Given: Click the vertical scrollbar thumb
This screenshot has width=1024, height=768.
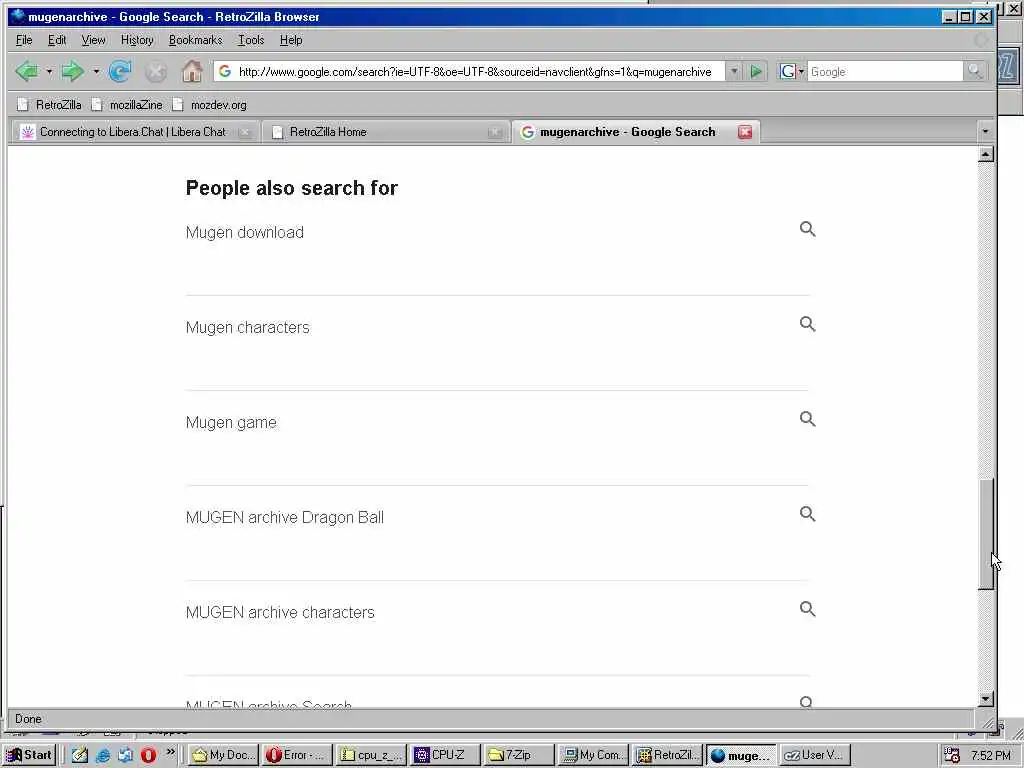Looking at the screenshot, I should point(986,534).
